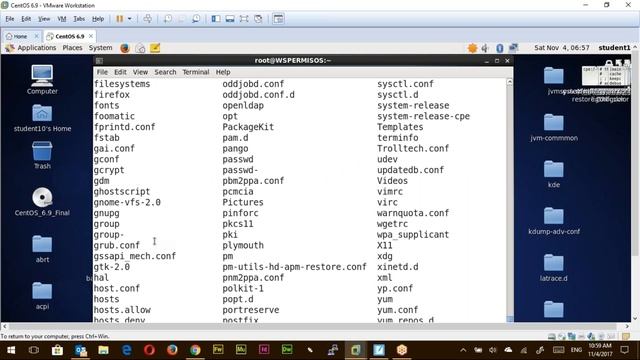Click grub.conf in terminal listing
Screen dimensions: 640x360
[117, 245]
